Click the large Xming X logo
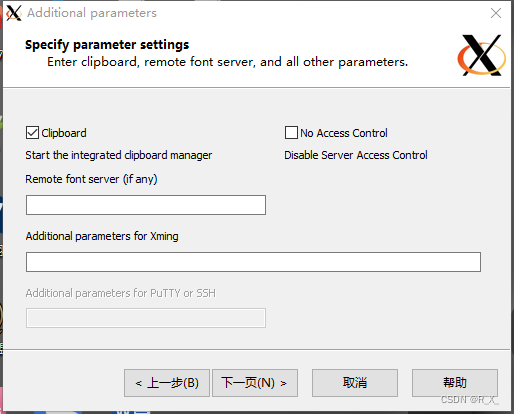The image size is (514, 414). pos(482,55)
